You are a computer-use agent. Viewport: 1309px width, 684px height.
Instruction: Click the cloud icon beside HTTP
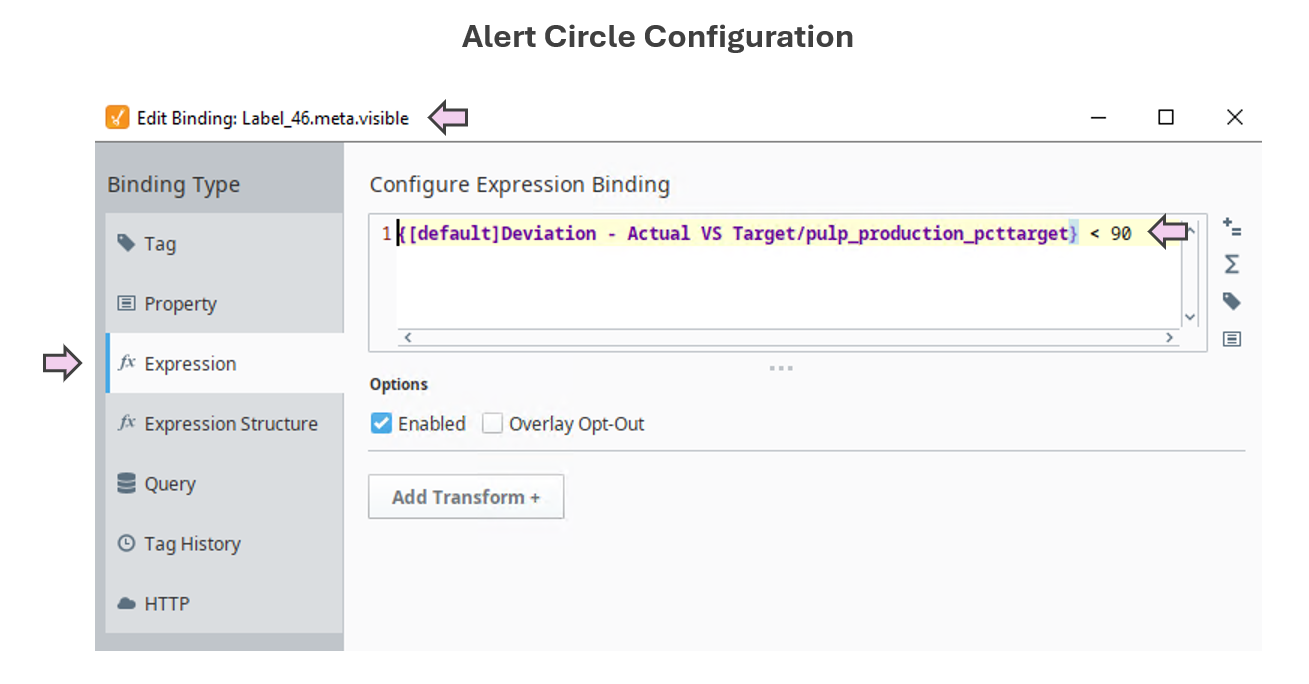pyautogui.click(x=126, y=604)
